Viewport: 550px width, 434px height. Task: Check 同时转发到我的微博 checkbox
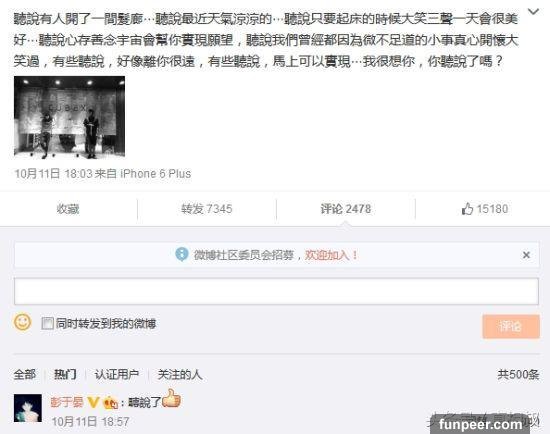[47, 323]
